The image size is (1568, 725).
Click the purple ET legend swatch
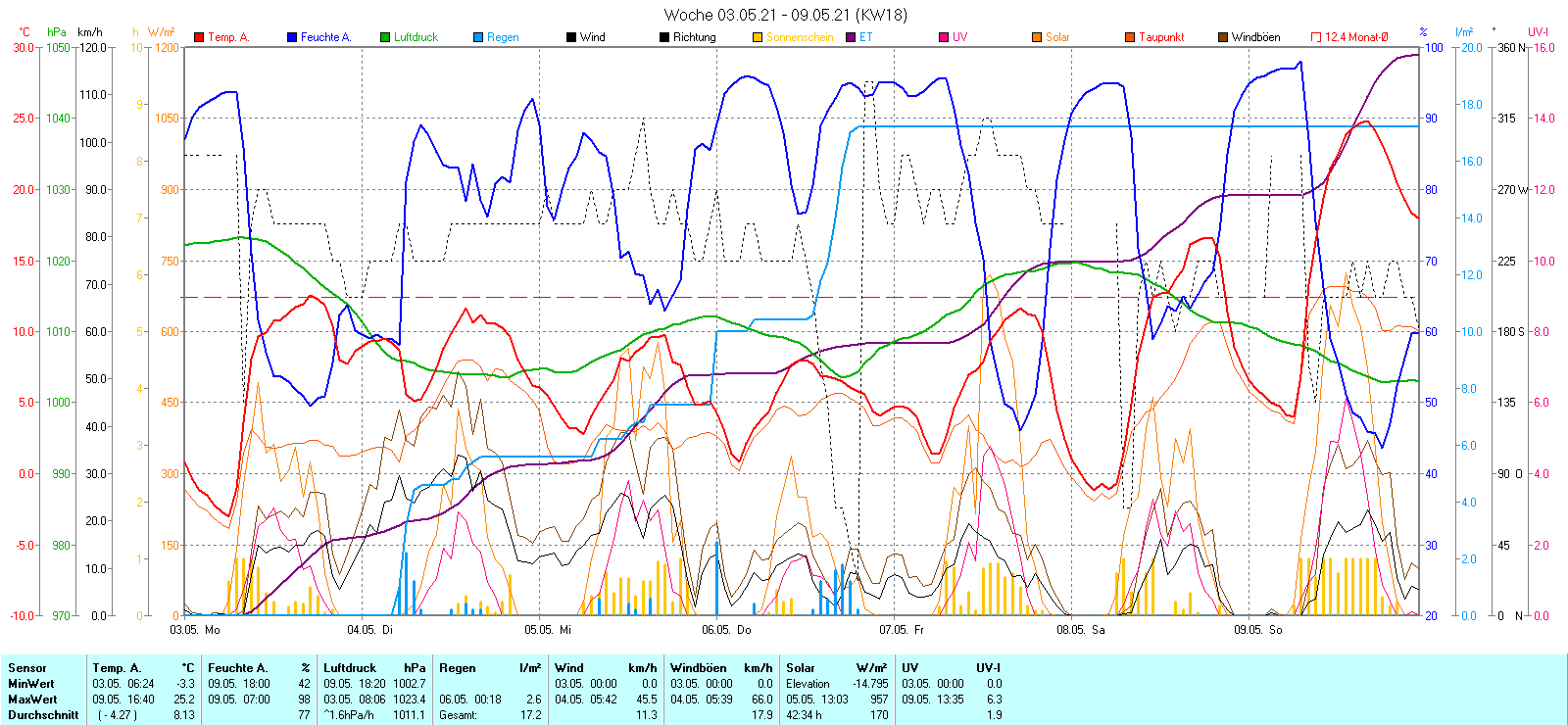pyautogui.click(x=851, y=37)
